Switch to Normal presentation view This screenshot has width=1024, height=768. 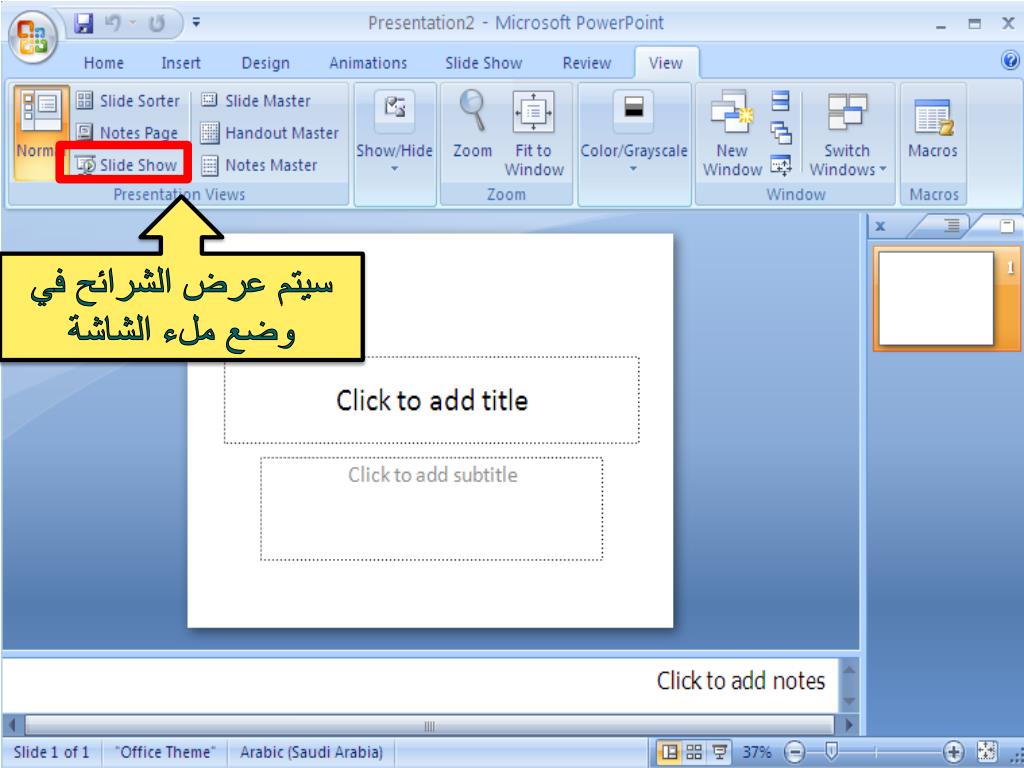click(x=40, y=133)
